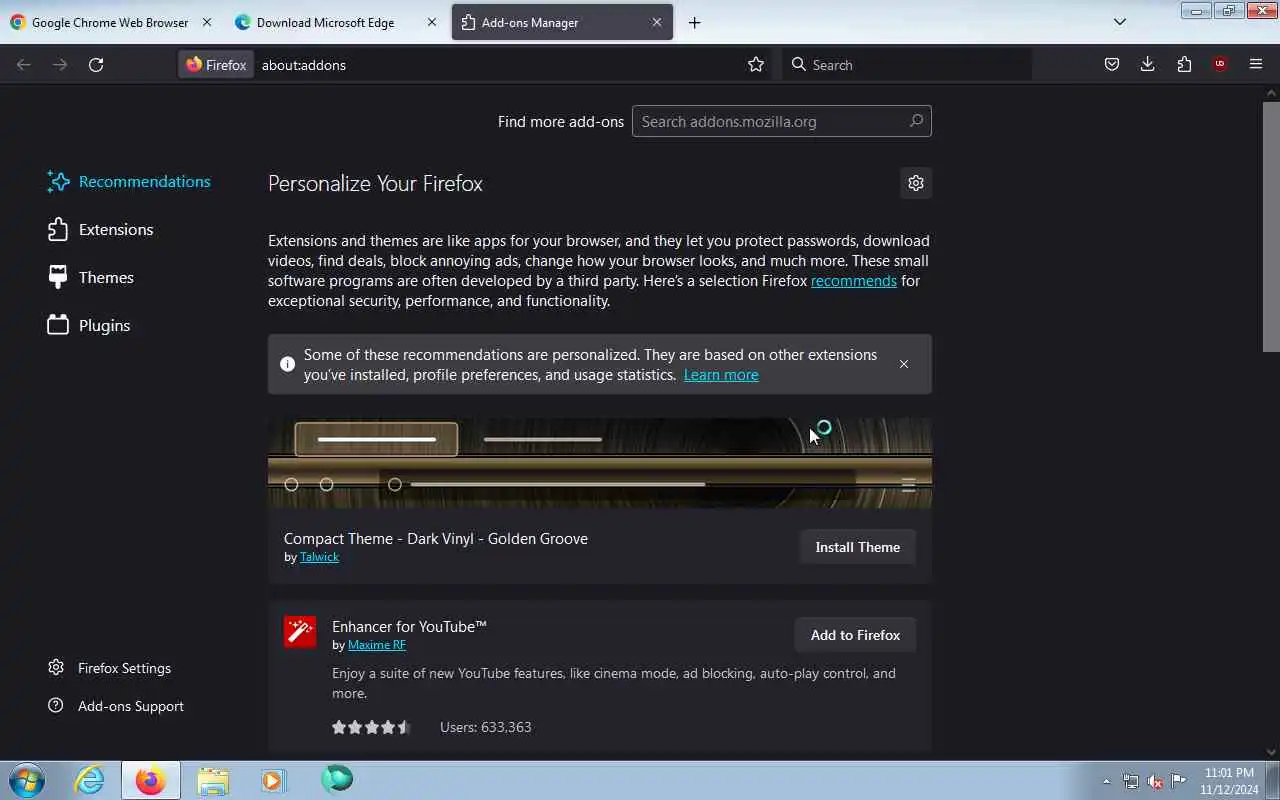Open Plugins in the sidebar
The height and width of the screenshot is (800, 1280).
(89, 325)
